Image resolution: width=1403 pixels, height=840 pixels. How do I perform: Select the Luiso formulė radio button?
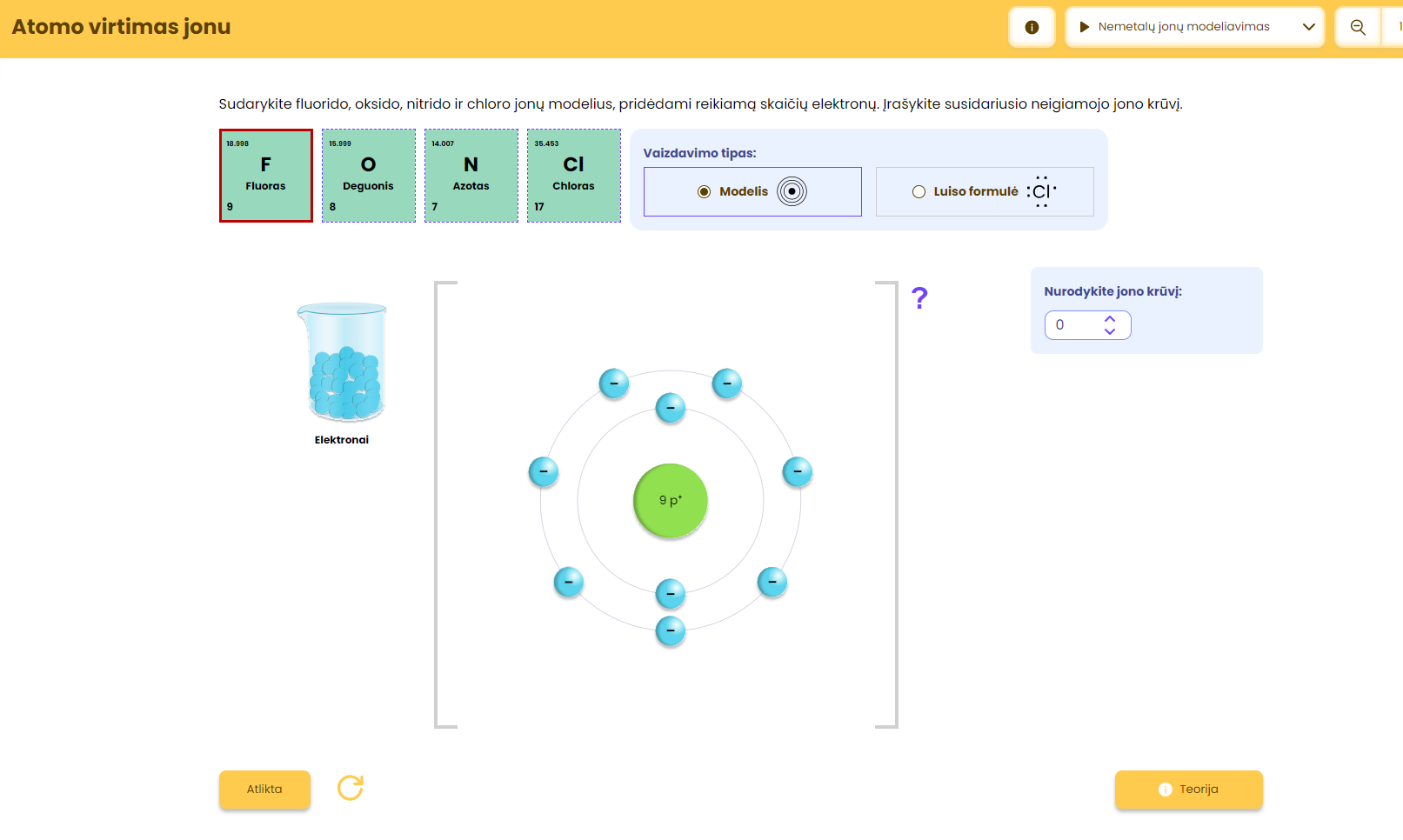pyautogui.click(x=919, y=191)
